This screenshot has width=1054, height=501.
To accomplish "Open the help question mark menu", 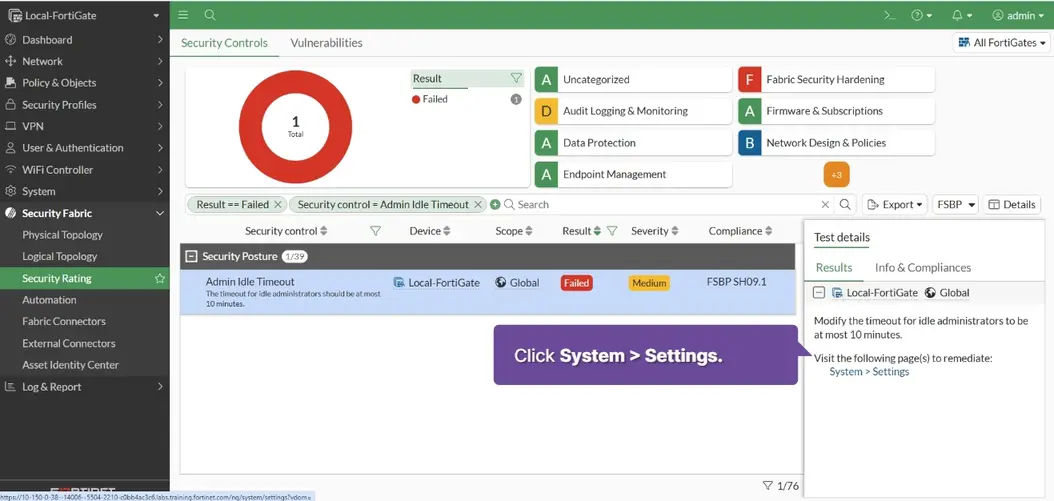I will pos(922,15).
